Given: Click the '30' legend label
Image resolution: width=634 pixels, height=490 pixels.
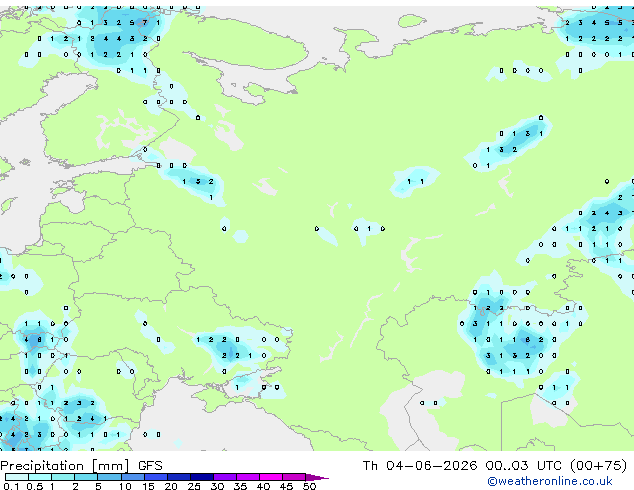Looking at the screenshot, I should [217, 486].
